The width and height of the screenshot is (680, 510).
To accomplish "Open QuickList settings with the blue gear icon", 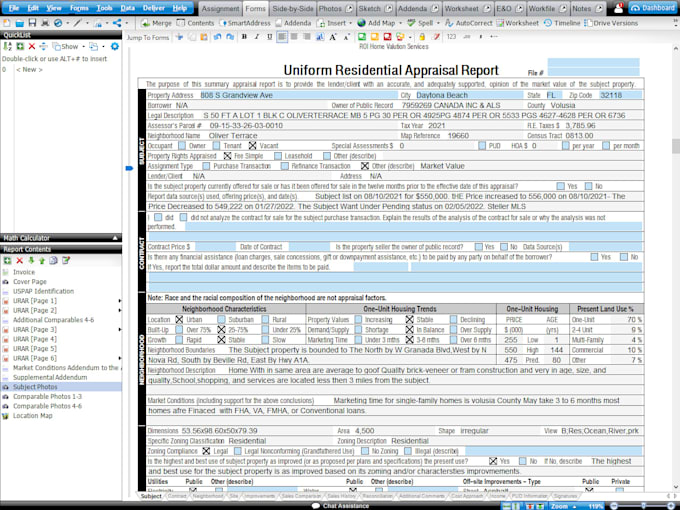I will pyautogui.click(x=114, y=46).
